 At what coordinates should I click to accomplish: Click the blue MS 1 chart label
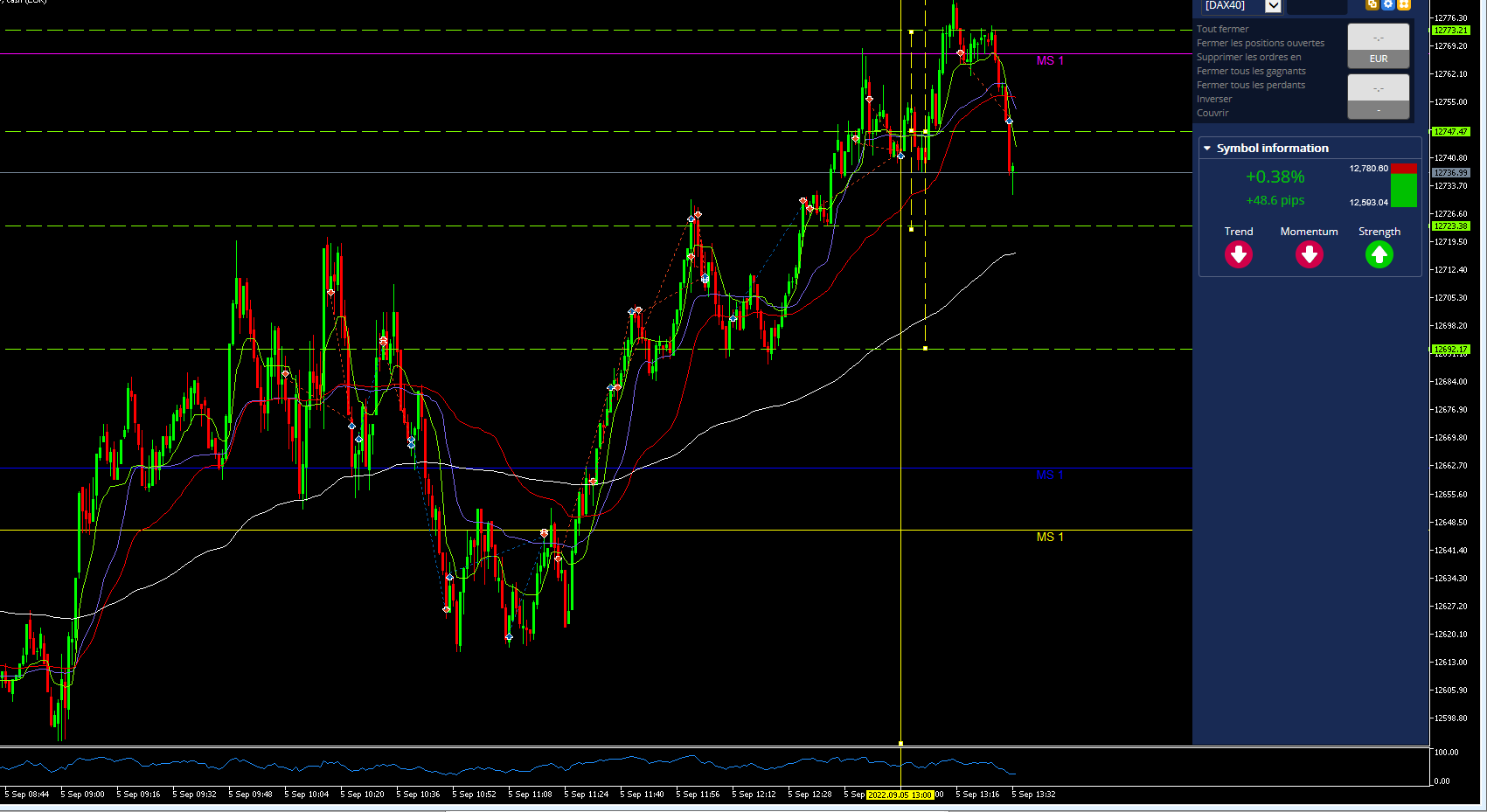pyautogui.click(x=1050, y=475)
